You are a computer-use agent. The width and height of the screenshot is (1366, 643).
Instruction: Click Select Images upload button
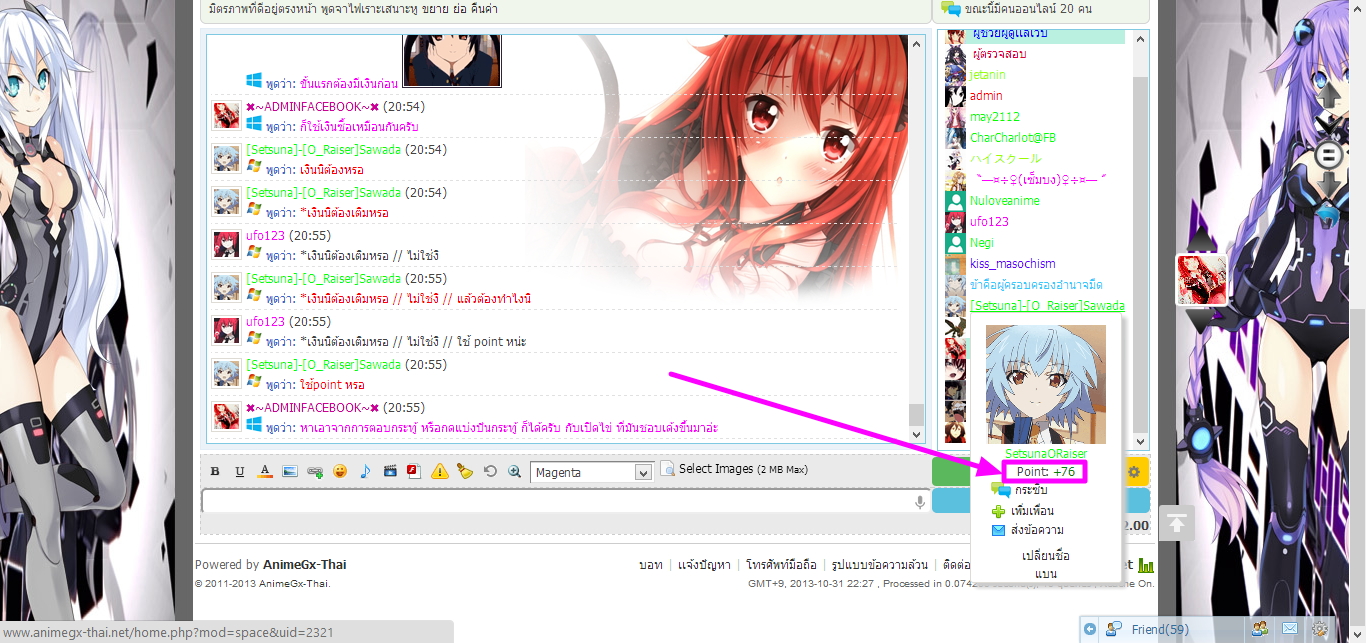coord(734,469)
